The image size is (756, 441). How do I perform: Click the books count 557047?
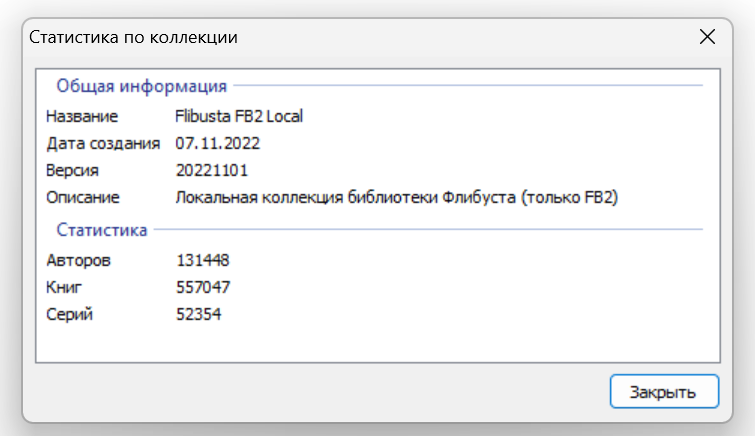point(203,287)
